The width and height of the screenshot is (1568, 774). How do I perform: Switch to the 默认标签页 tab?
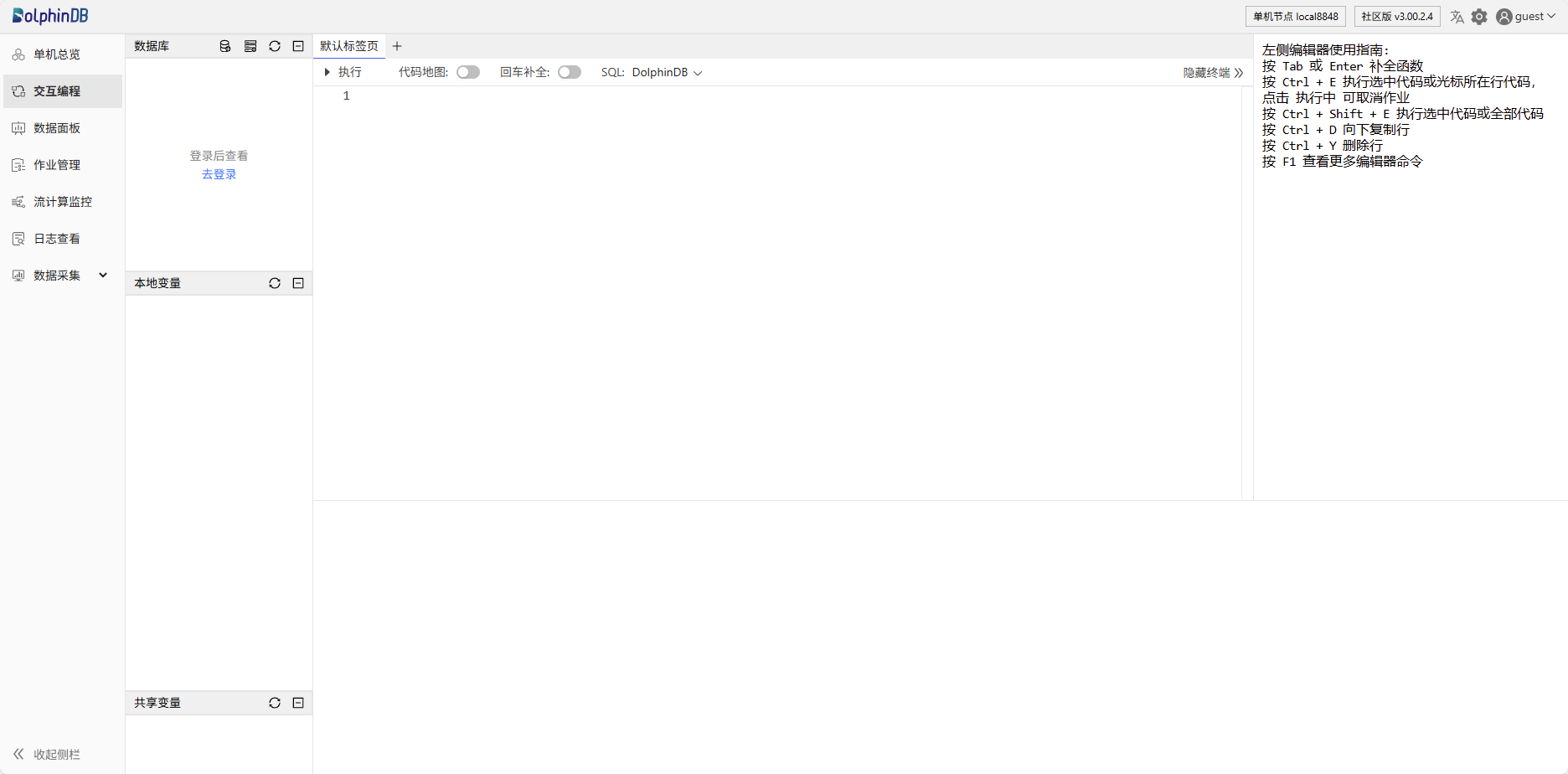point(348,46)
